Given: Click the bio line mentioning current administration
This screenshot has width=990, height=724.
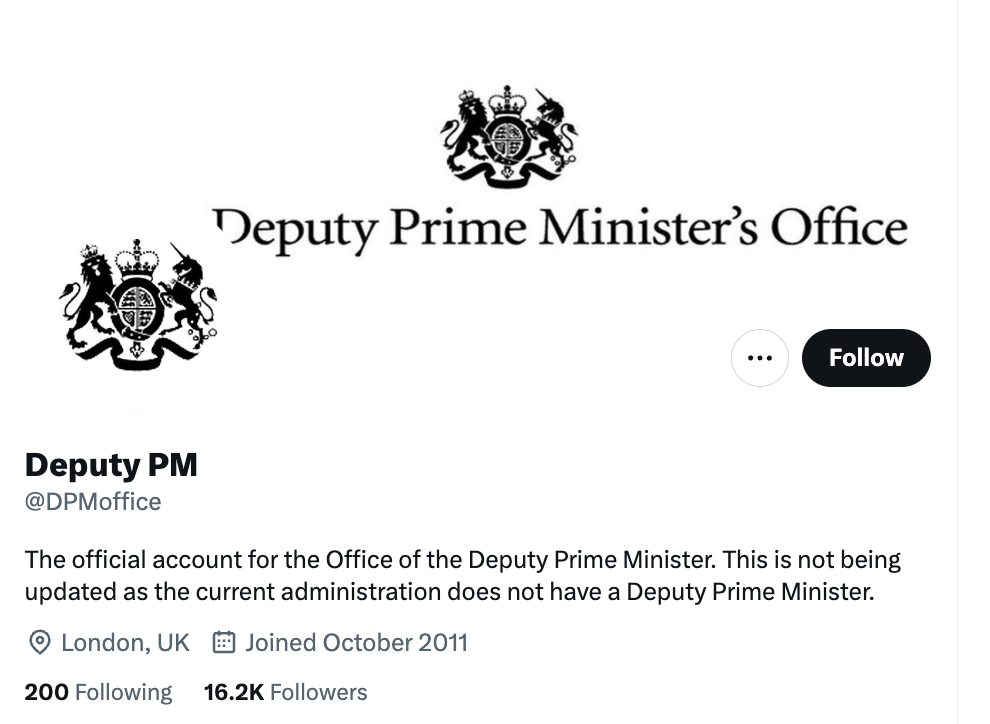Looking at the screenshot, I should point(449,591).
